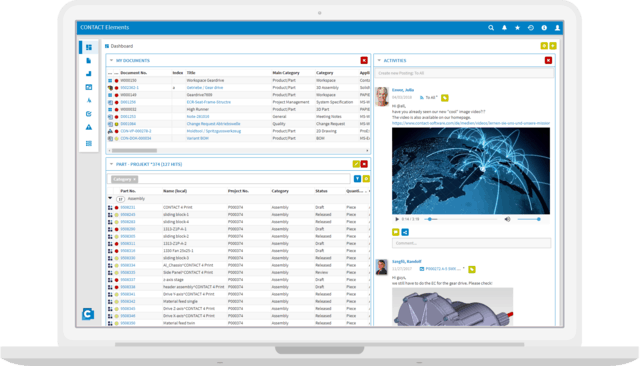Mute the video with the speaker icon
640x366 pixels.
click(x=507, y=219)
